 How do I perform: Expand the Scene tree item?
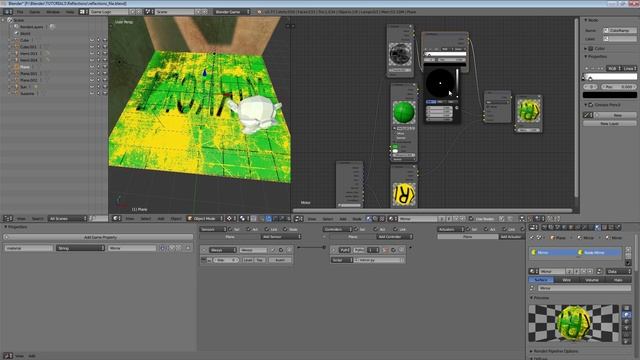(x=4, y=20)
